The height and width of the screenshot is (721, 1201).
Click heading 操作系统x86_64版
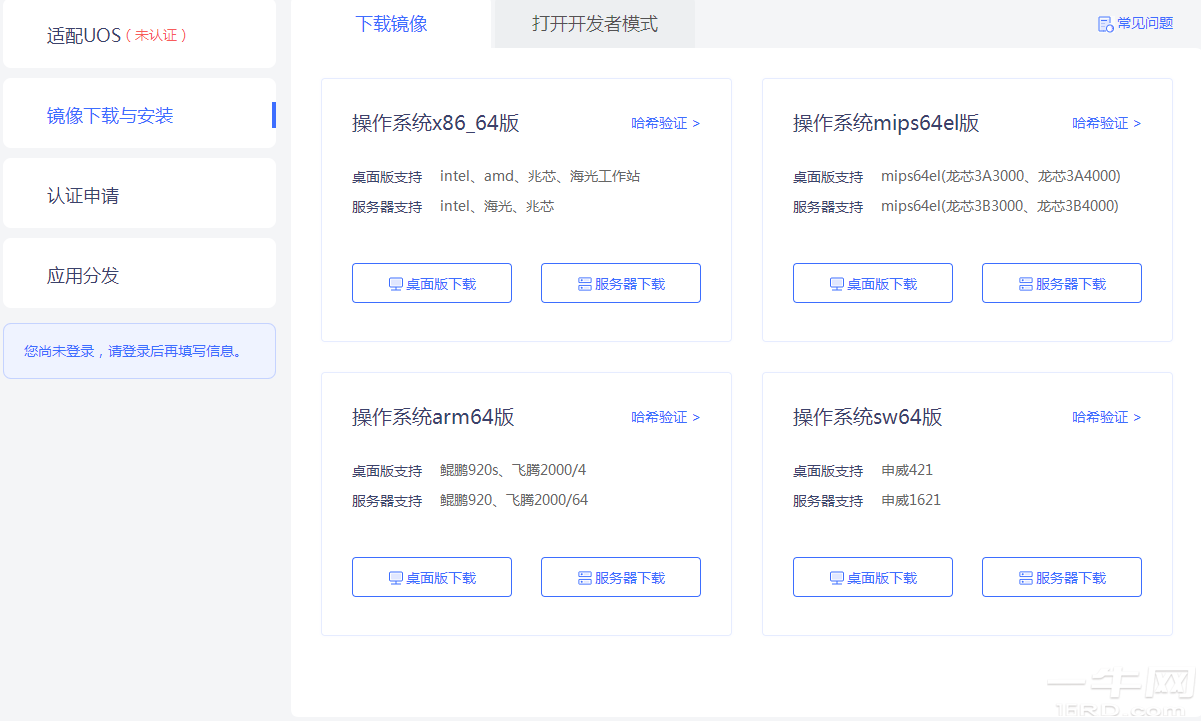point(436,123)
